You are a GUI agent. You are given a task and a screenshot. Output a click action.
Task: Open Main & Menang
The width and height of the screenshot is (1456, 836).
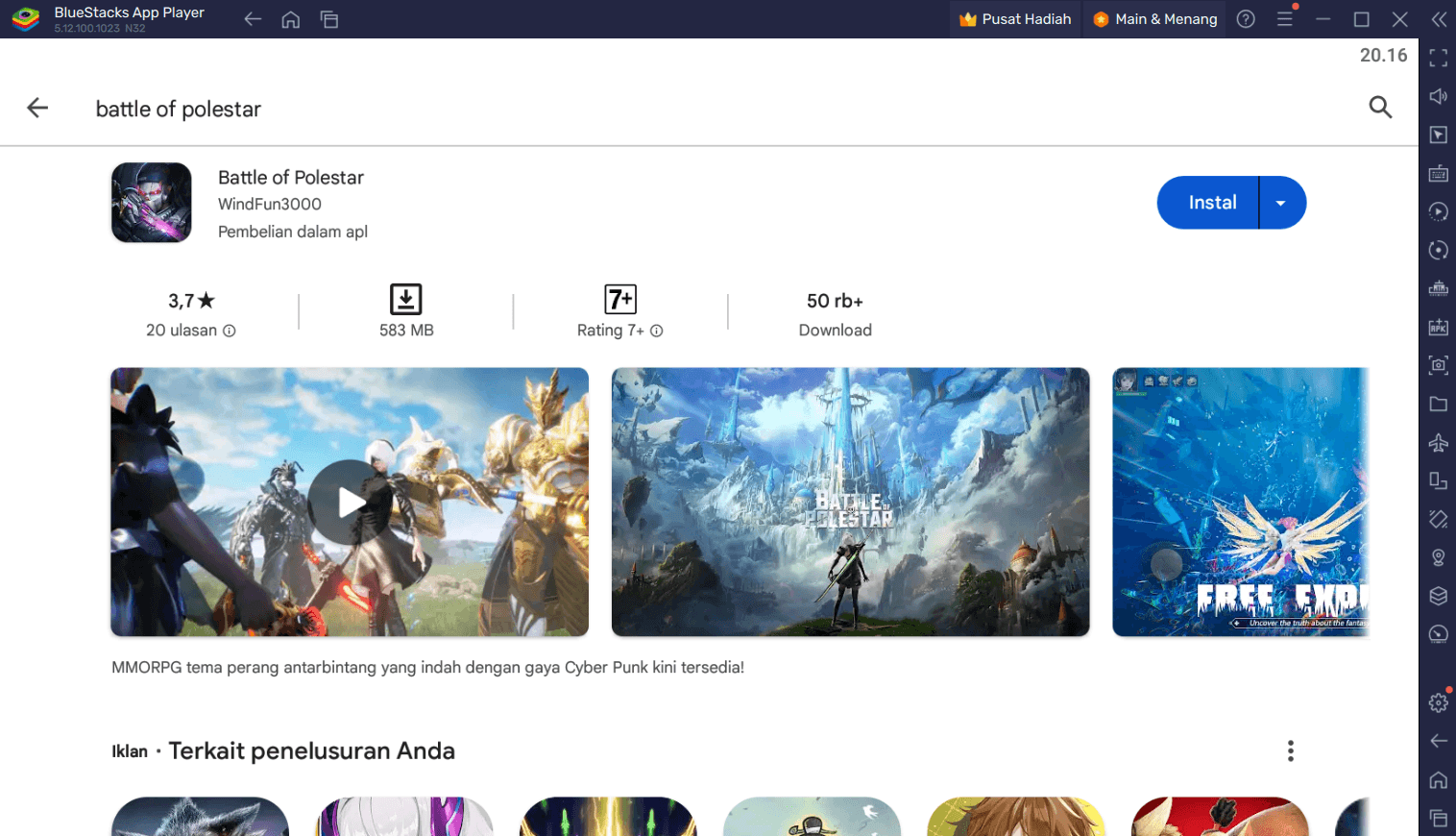point(1155,19)
